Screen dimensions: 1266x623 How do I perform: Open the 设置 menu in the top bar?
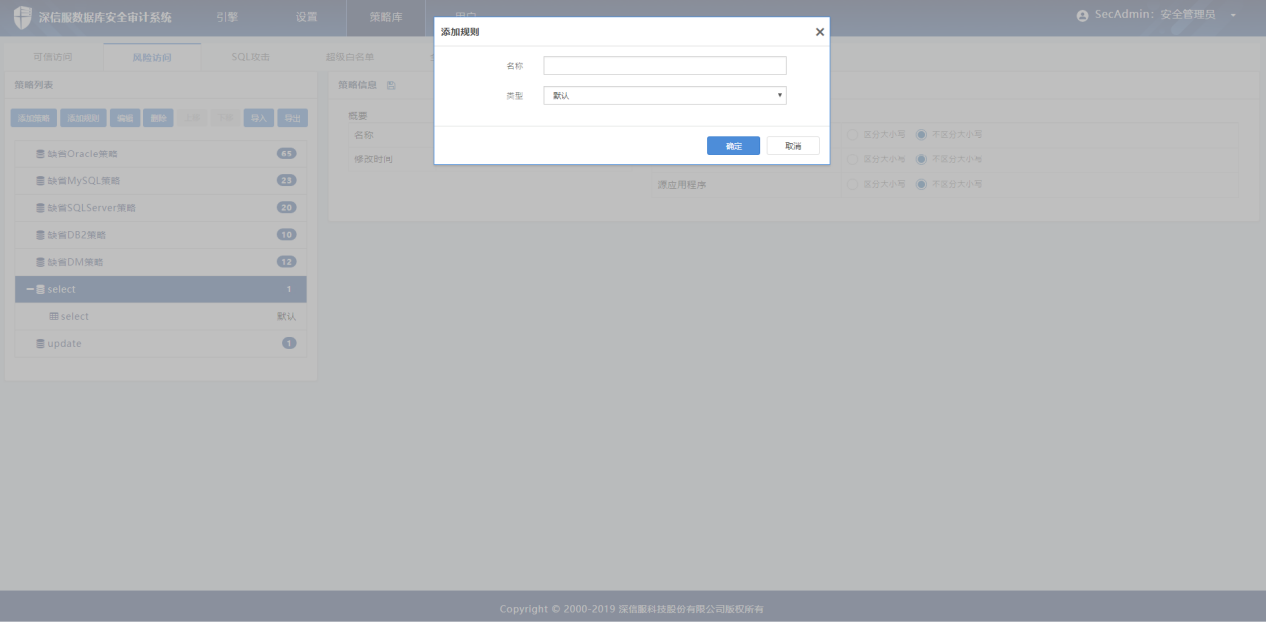pos(307,17)
